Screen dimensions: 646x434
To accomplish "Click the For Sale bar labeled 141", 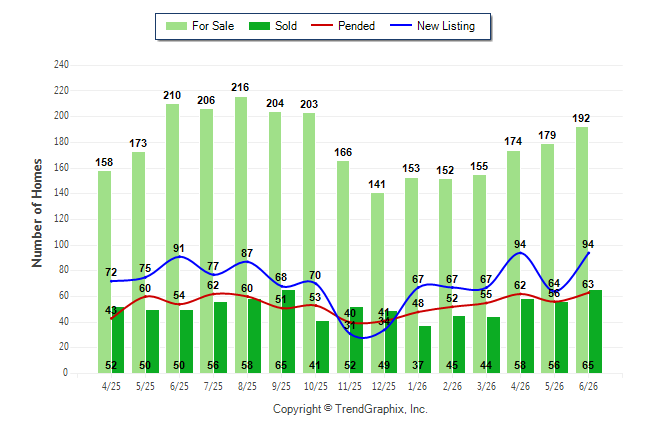I will [377, 283].
